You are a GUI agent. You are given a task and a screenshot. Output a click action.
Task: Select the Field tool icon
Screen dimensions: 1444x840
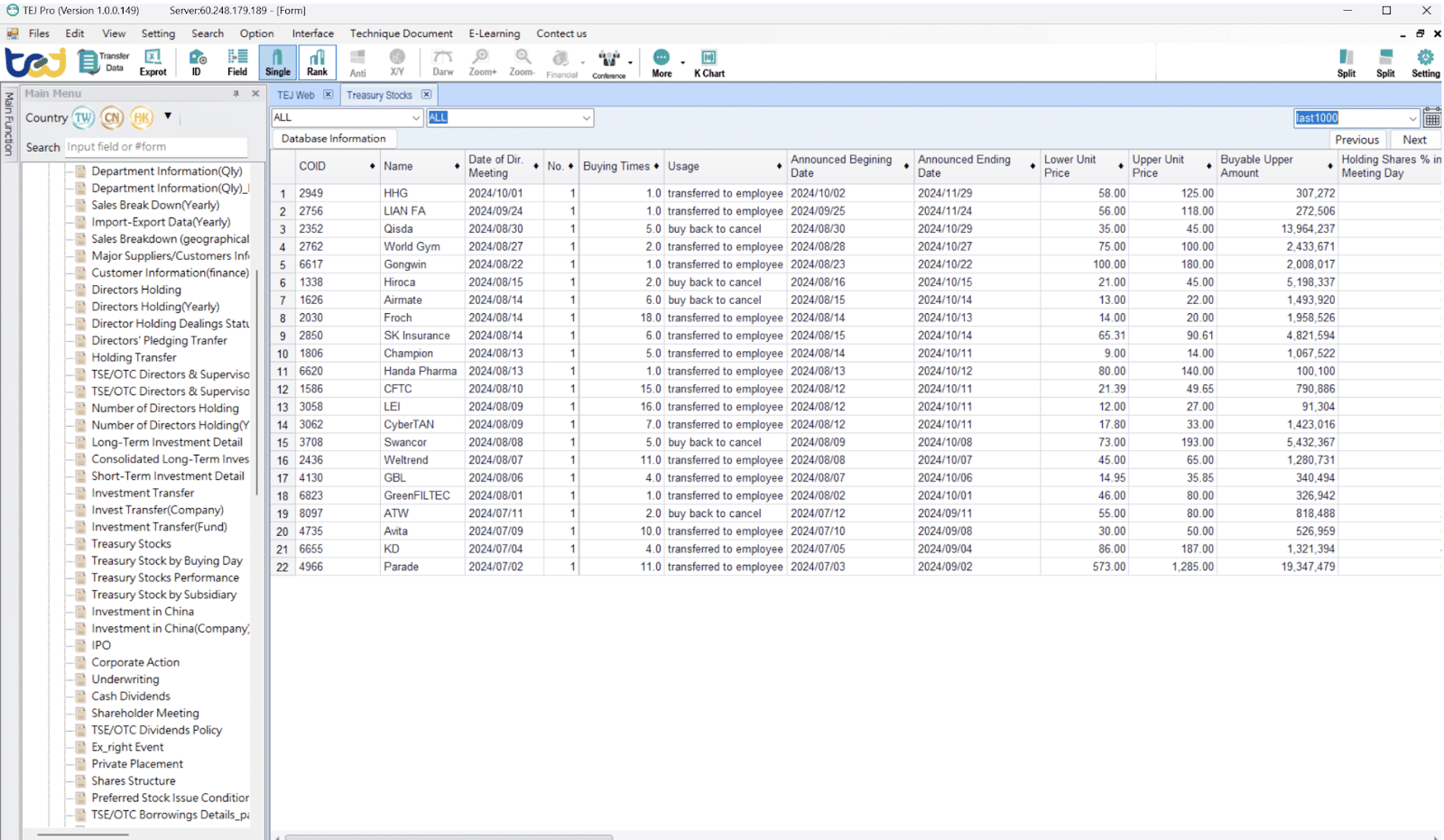tap(236, 61)
